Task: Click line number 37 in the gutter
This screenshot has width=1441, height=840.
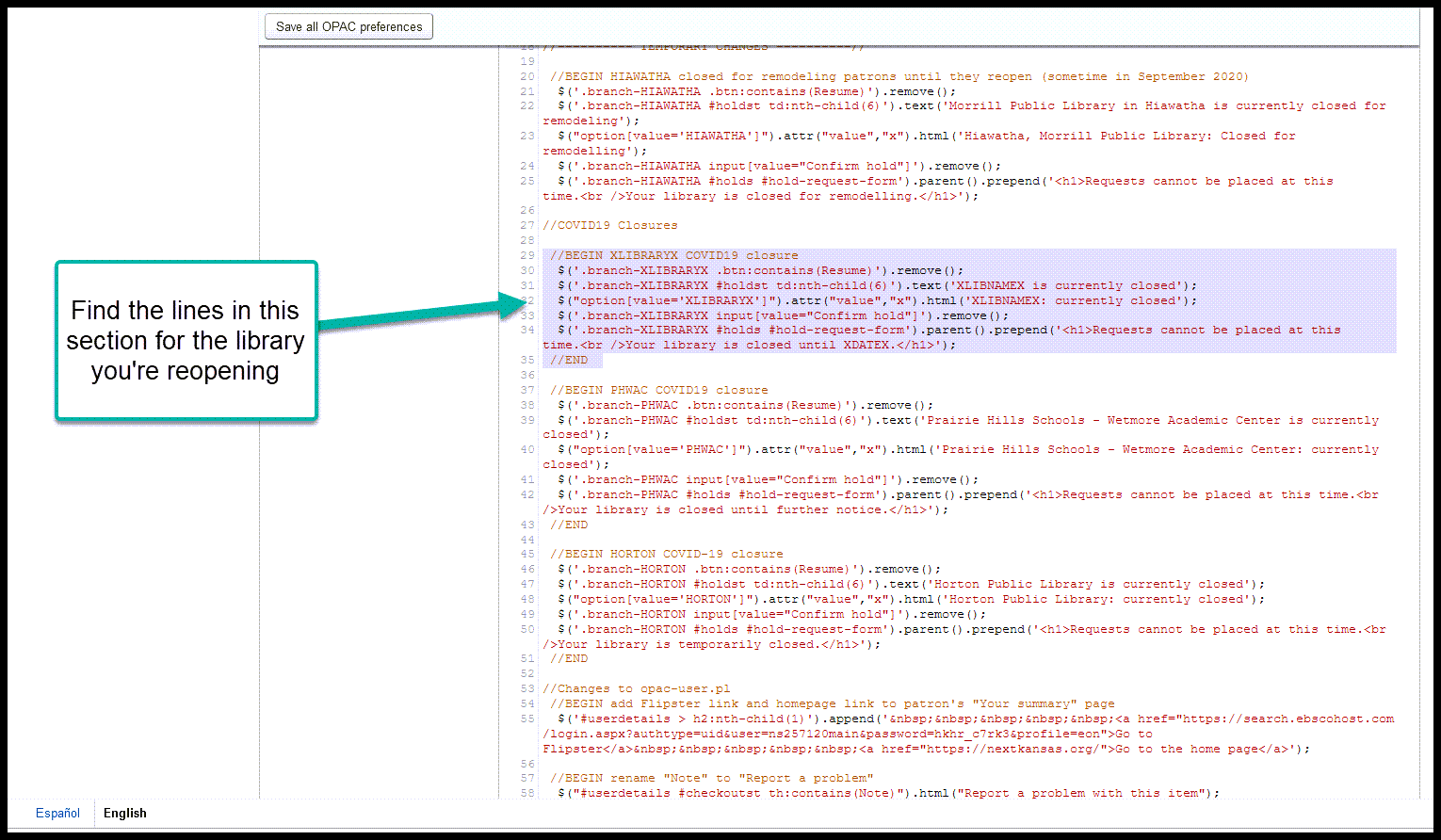Action: tap(527, 390)
